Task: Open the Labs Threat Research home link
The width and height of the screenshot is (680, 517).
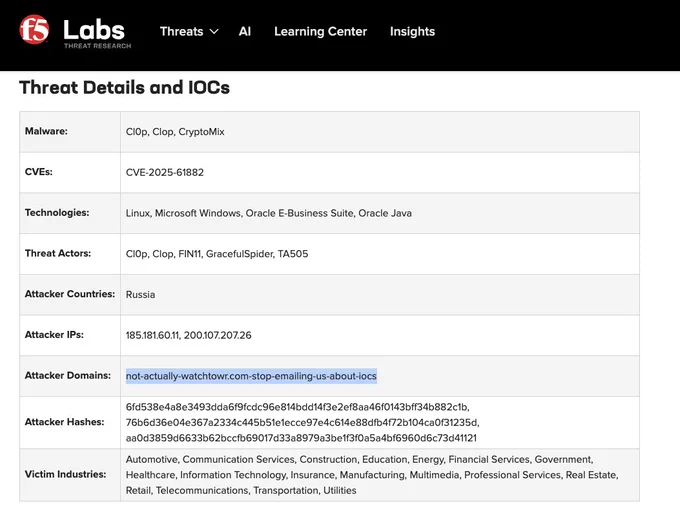Action: (97, 33)
